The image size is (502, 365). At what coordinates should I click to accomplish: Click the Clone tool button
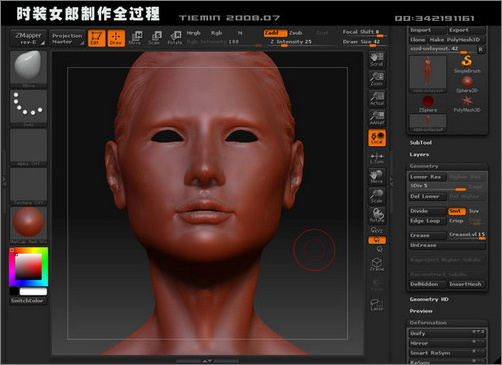418,40
